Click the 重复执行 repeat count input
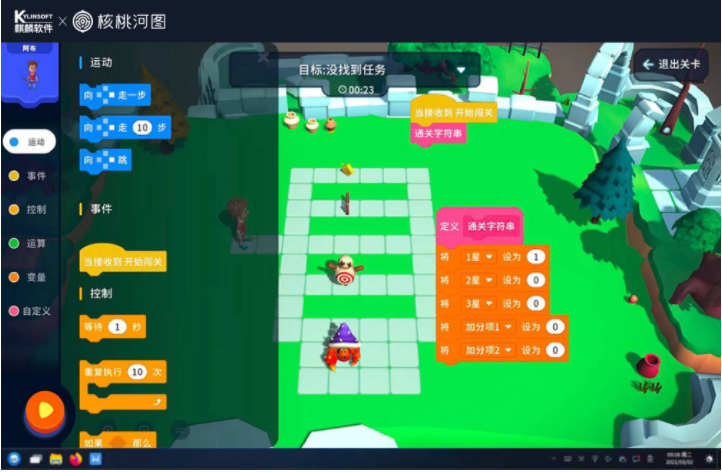This screenshot has width=722, height=472. pyautogui.click(x=137, y=371)
